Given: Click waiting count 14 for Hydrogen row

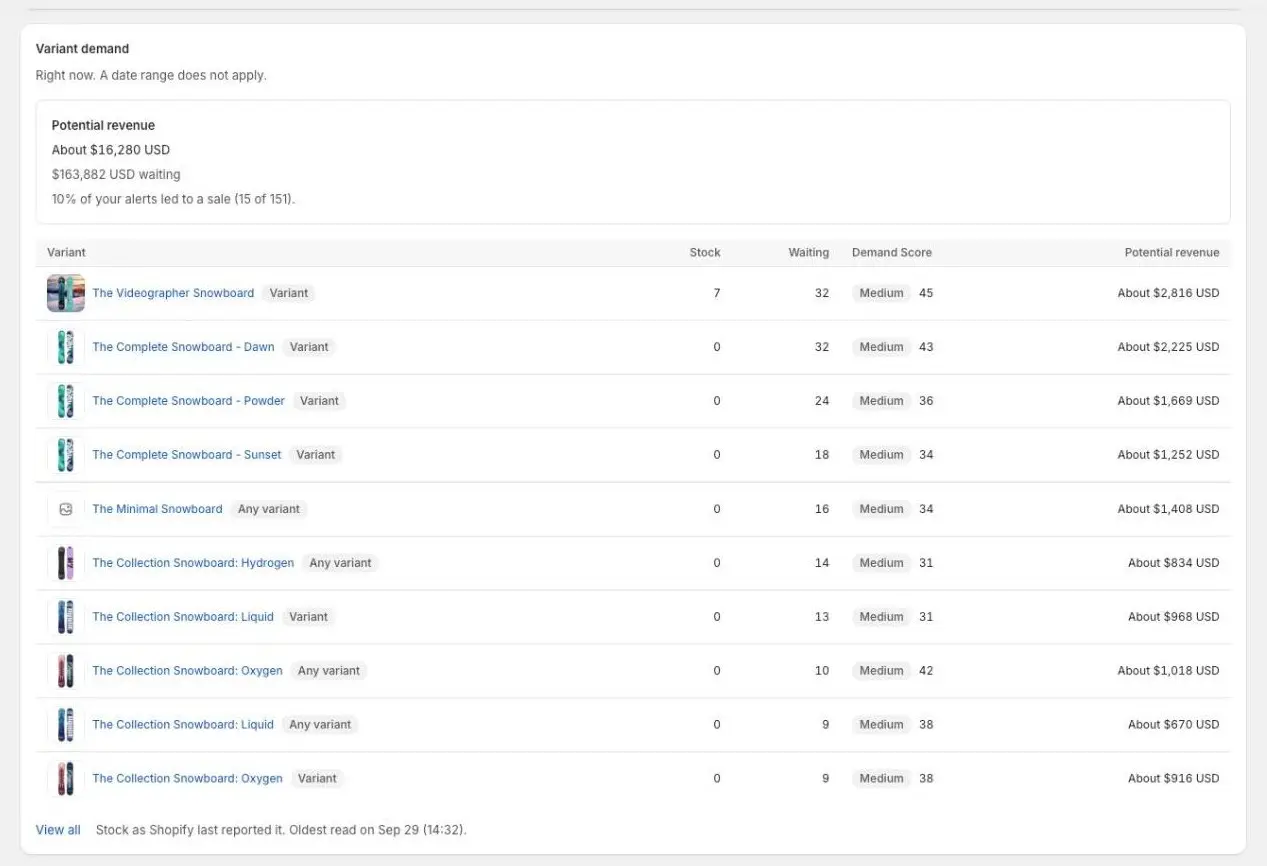Looking at the screenshot, I should pyautogui.click(x=822, y=563).
